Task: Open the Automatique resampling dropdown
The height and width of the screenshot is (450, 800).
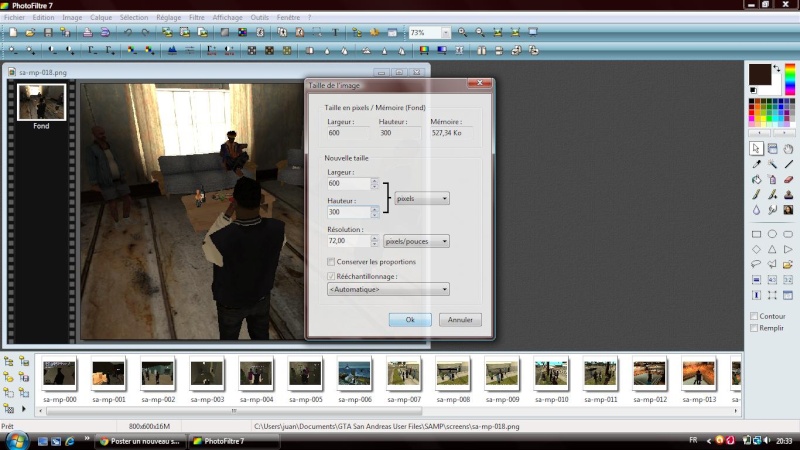Action: pos(388,289)
